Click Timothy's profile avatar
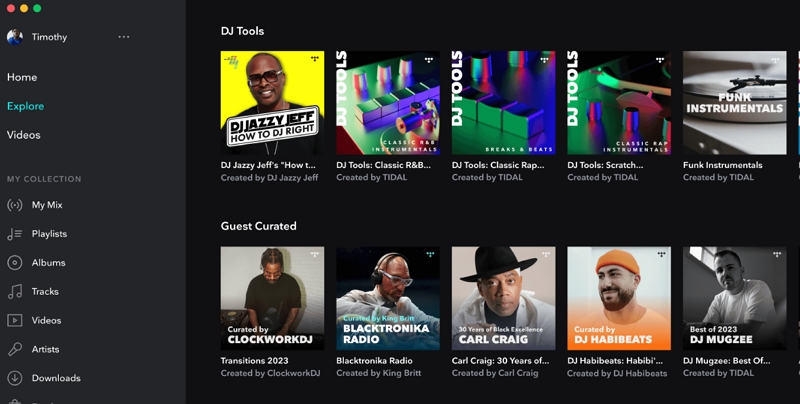Viewport: 800px width, 404px height. (x=15, y=37)
